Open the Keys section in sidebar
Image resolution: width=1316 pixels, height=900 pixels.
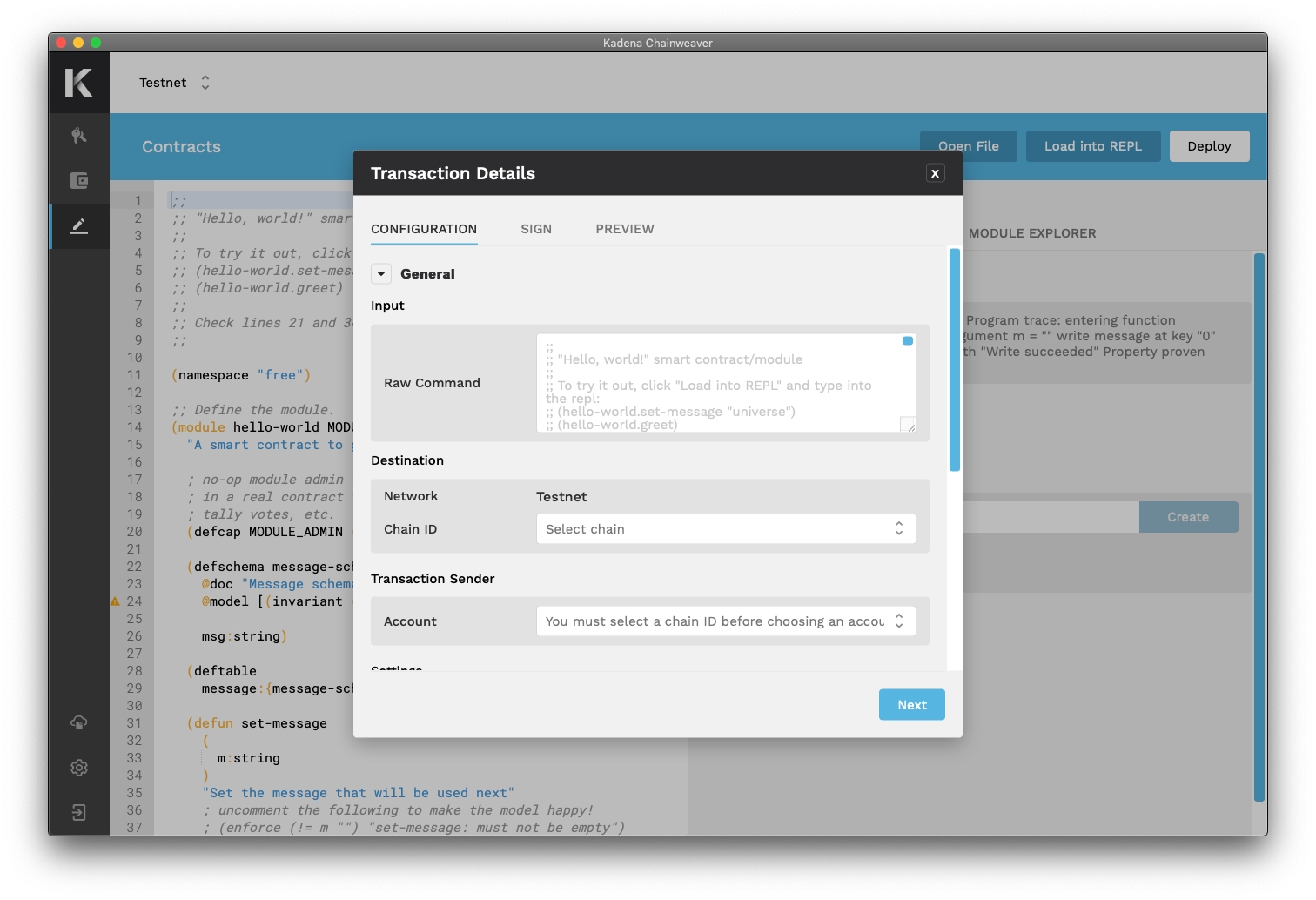point(79,136)
